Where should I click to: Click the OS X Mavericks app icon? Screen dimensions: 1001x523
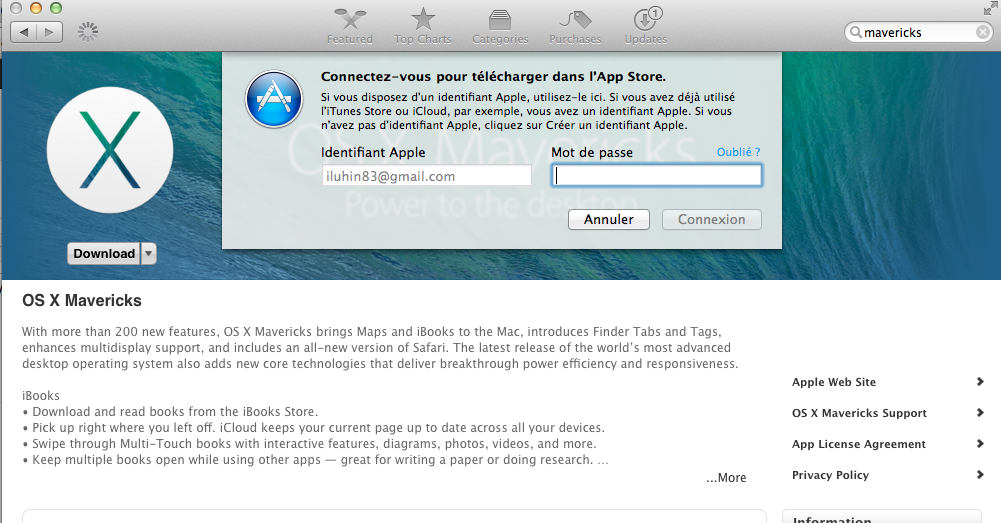(x=110, y=150)
